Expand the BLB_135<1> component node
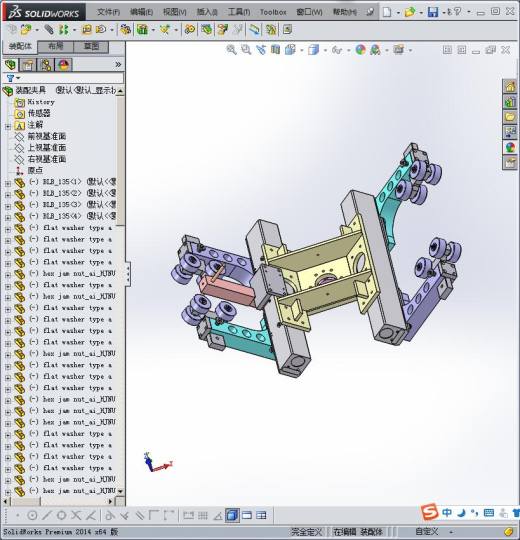The width and height of the screenshot is (520, 540). [x=8, y=184]
